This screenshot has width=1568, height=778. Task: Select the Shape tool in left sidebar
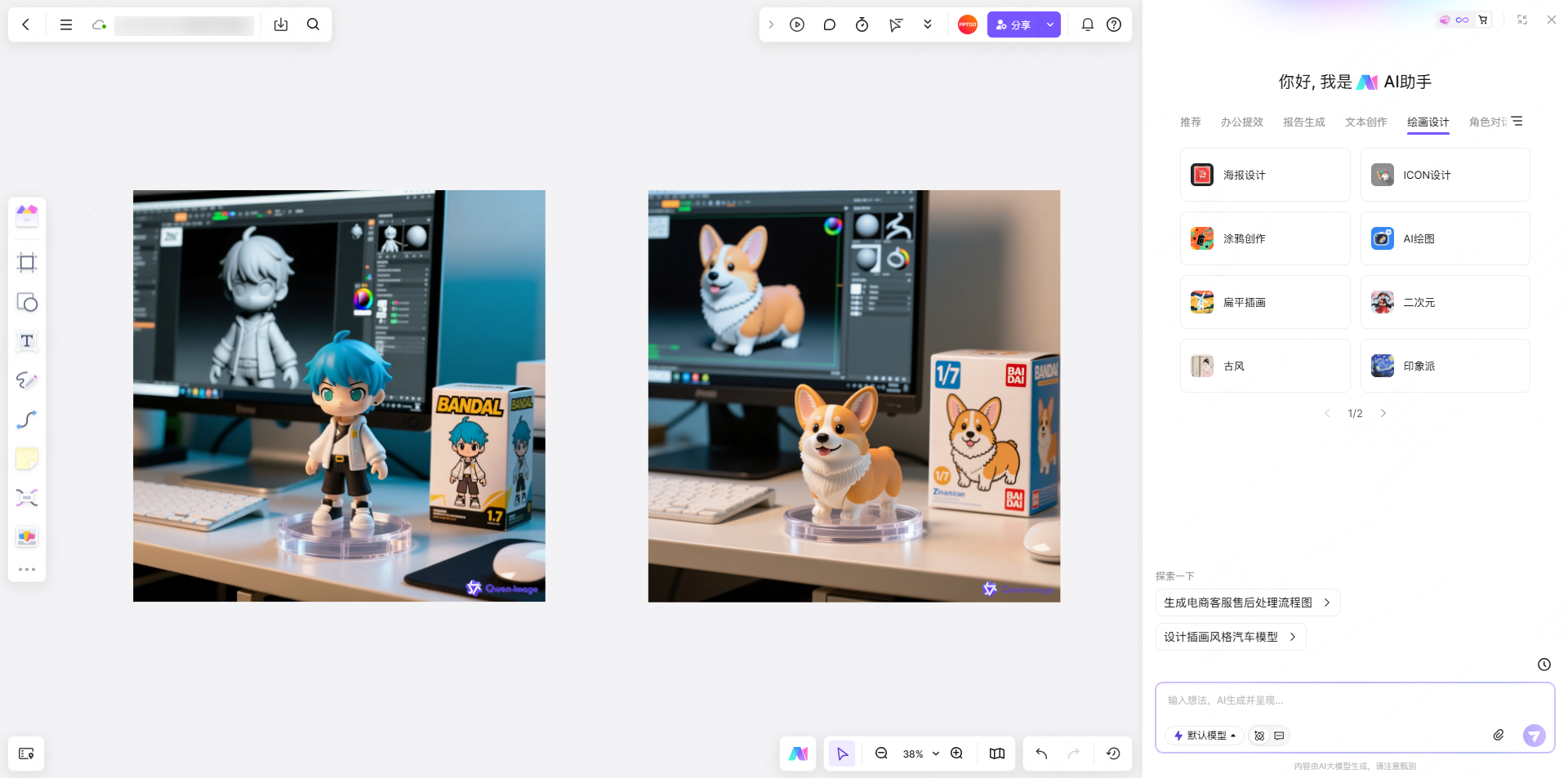27,302
